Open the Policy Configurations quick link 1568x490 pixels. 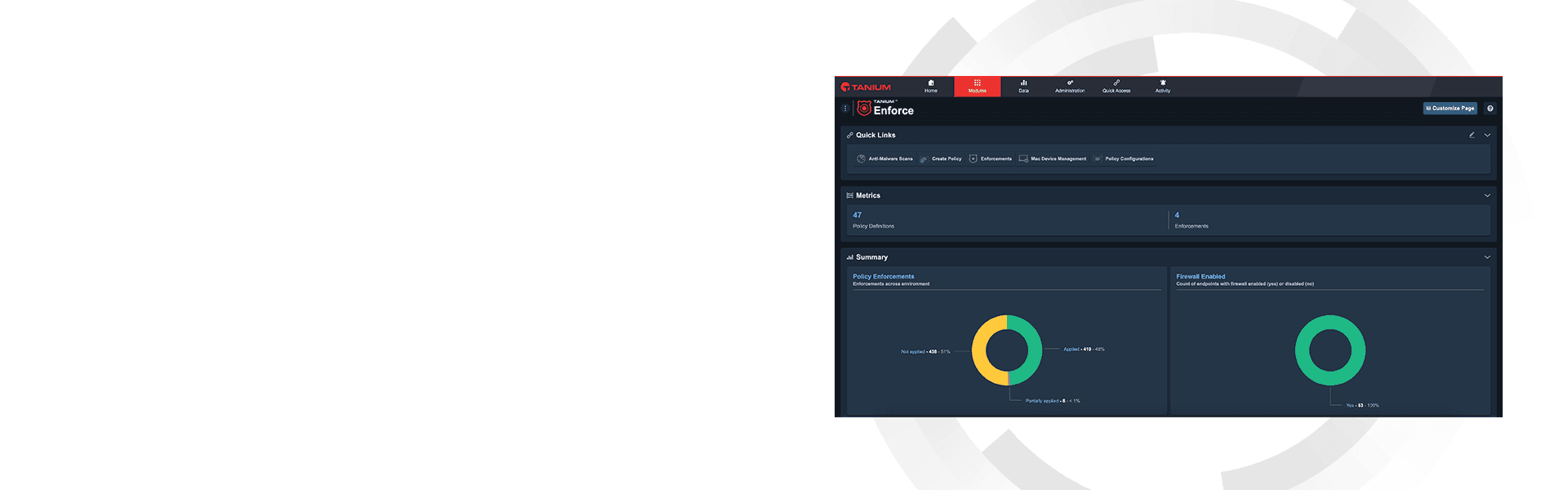1124,158
